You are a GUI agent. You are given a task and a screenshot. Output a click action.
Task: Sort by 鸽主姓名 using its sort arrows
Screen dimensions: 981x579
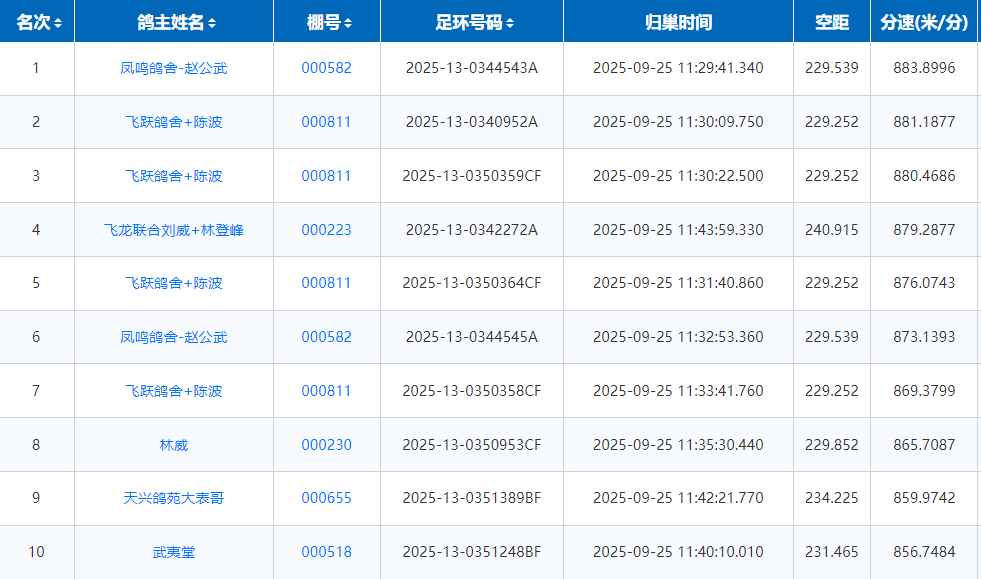click(x=212, y=23)
